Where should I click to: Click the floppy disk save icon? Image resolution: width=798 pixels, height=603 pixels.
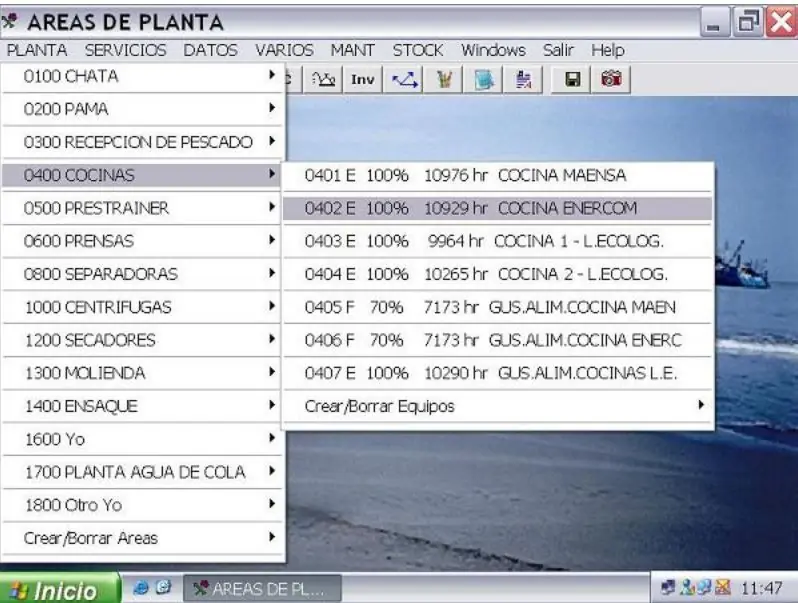[x=572, y=79]
